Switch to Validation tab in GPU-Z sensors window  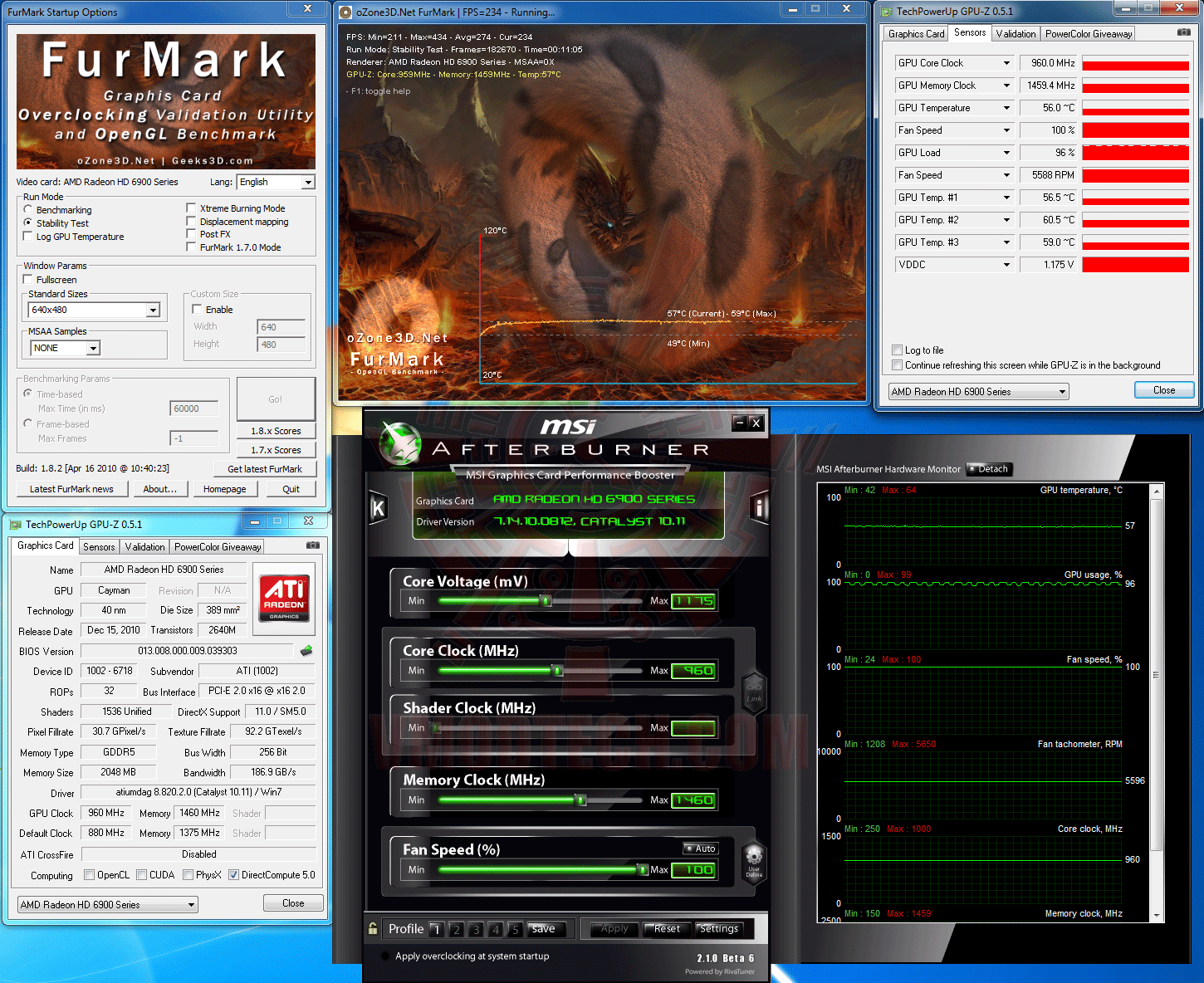(x=1016, y=34)
